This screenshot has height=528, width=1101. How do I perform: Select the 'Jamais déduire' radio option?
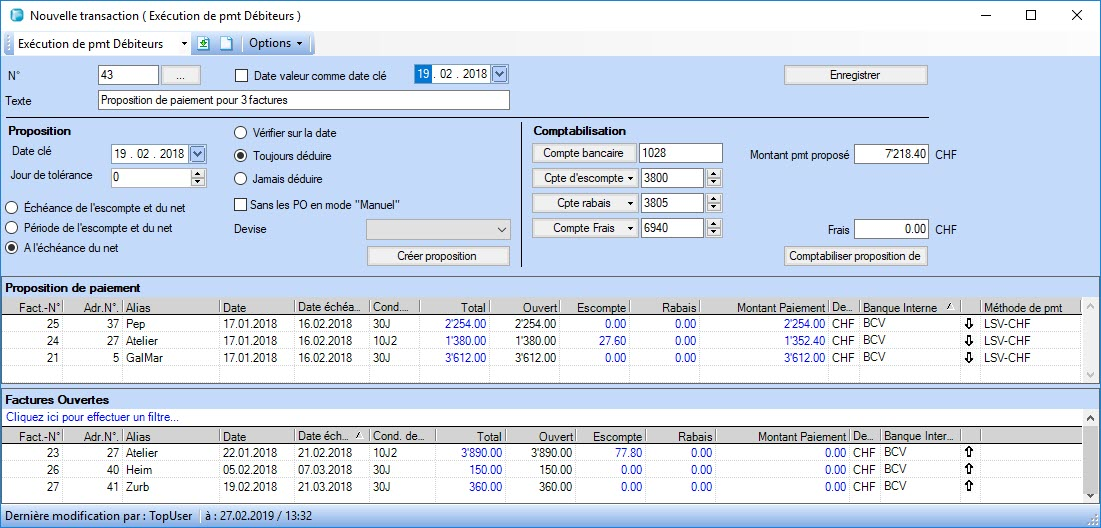pos(241,179)
